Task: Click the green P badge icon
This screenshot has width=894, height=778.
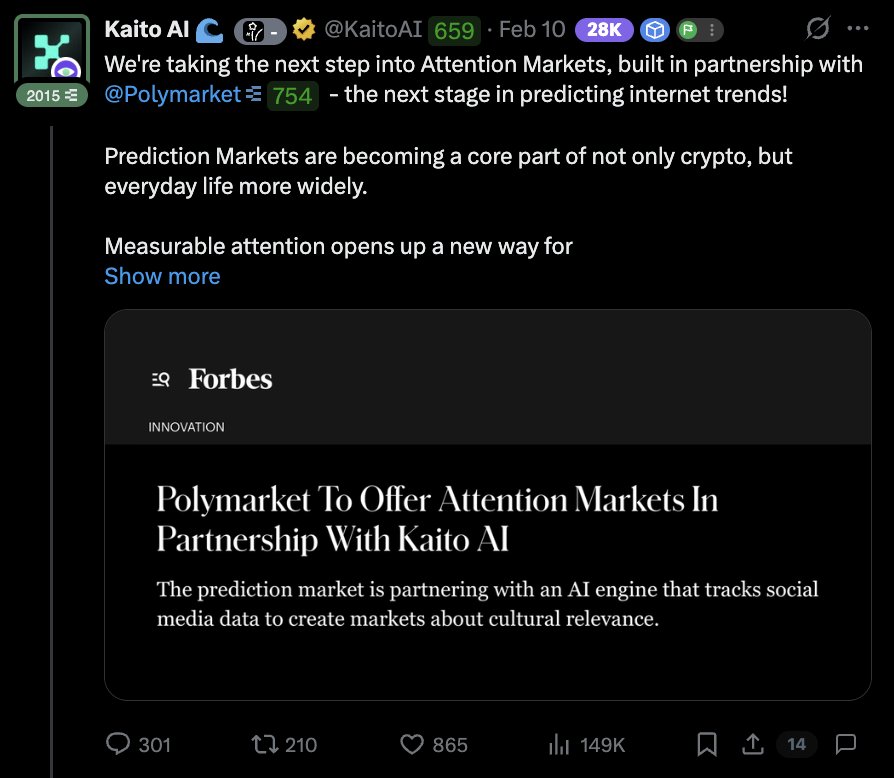Action: point(687,30)
